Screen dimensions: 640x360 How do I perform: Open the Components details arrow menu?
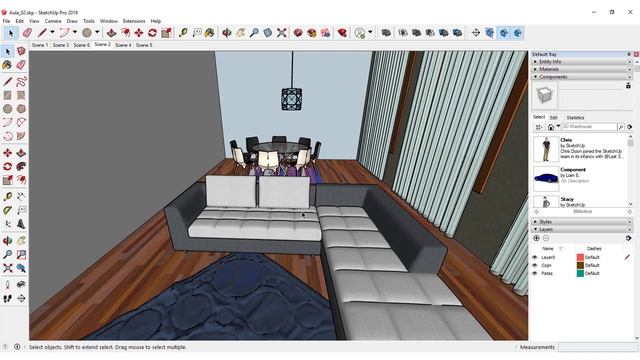point(629,127)
